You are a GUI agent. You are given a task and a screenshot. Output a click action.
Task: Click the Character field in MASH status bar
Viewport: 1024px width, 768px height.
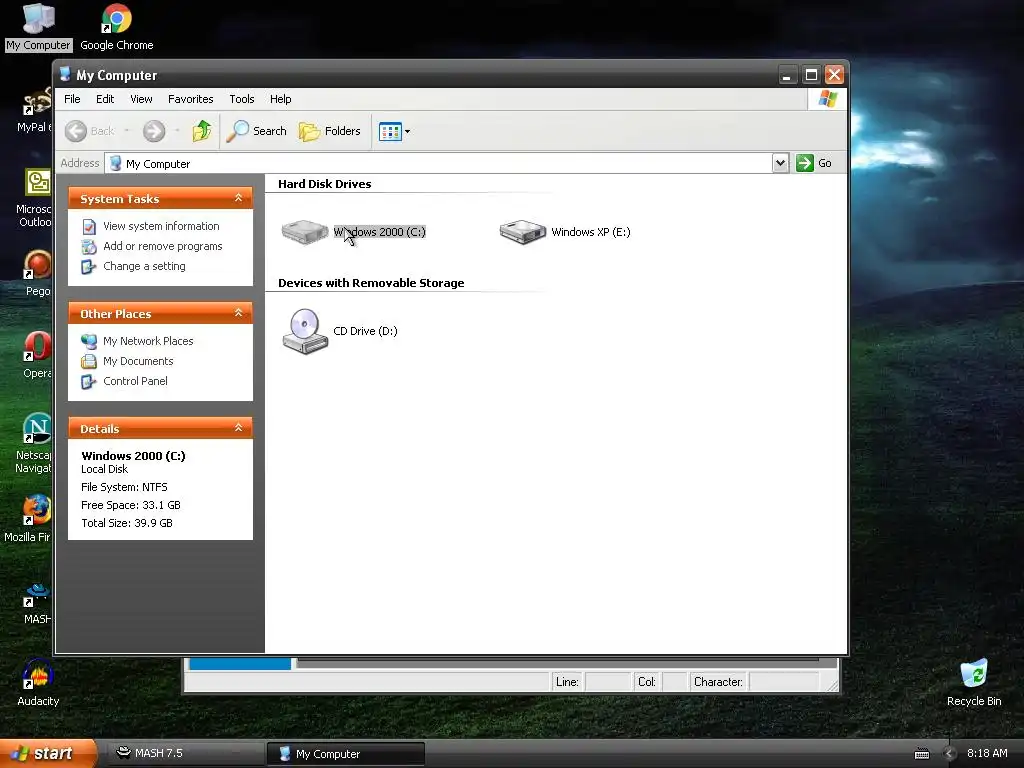[784, 682]
